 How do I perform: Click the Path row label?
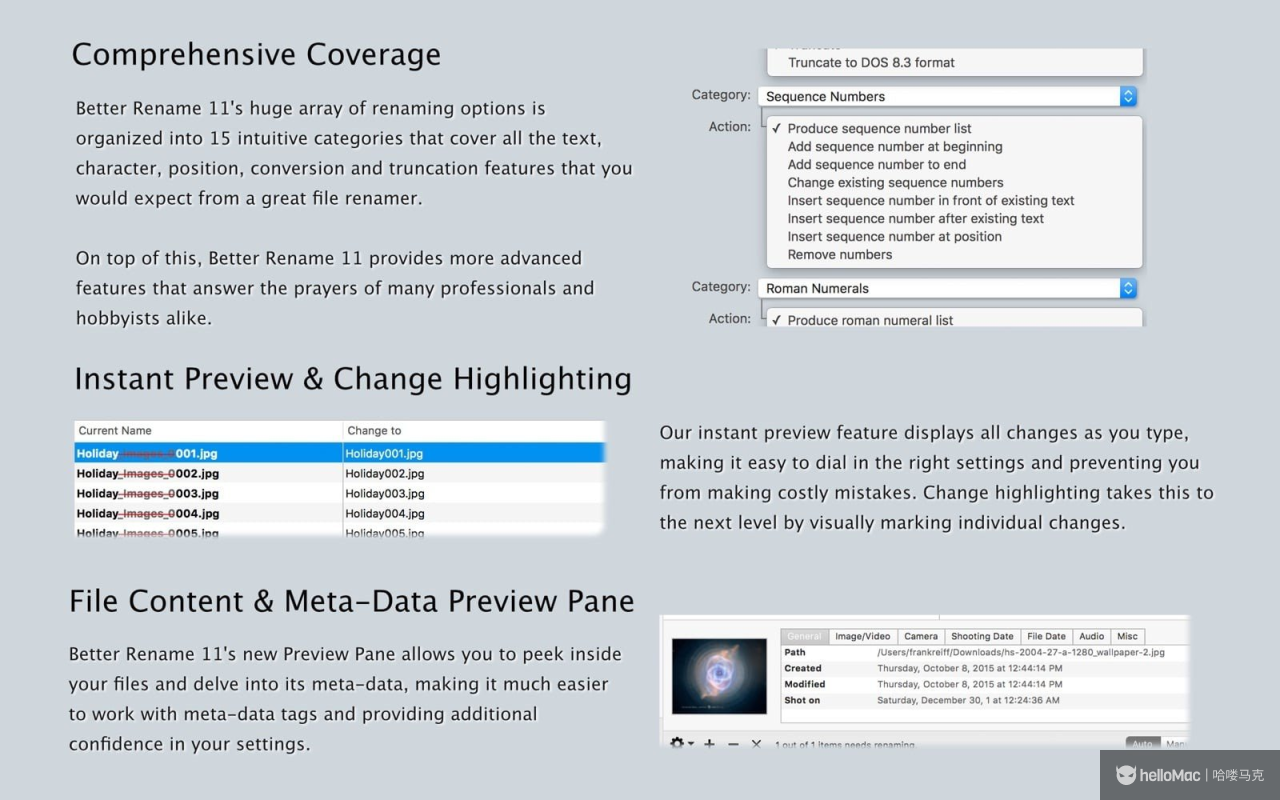tap(795, 652)
